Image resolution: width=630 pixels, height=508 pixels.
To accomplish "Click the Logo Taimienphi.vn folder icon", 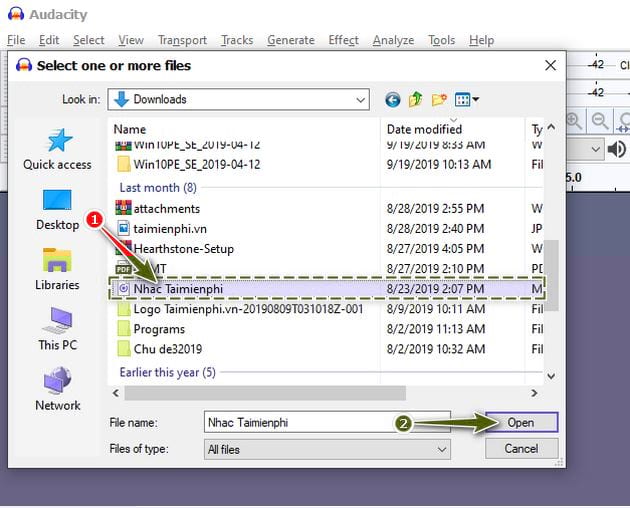I will (123, 309).
